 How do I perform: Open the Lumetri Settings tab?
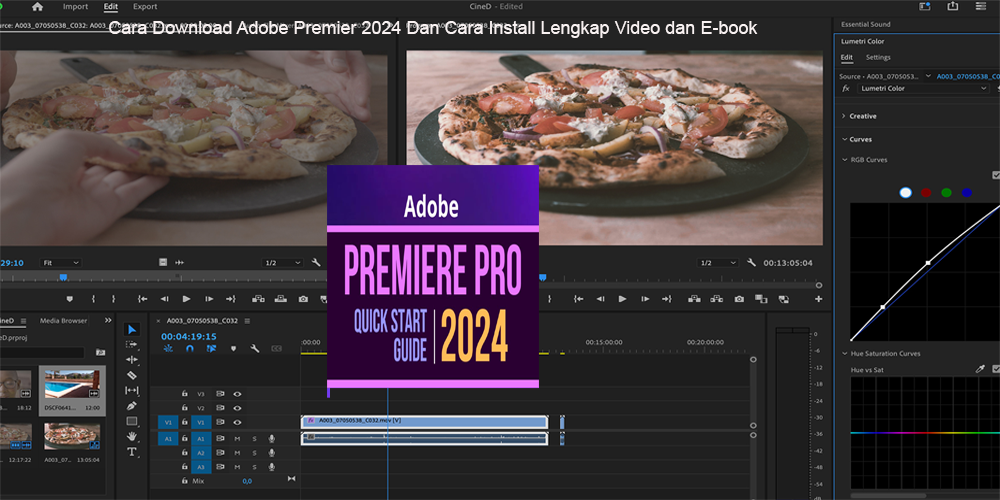(878, 57)
